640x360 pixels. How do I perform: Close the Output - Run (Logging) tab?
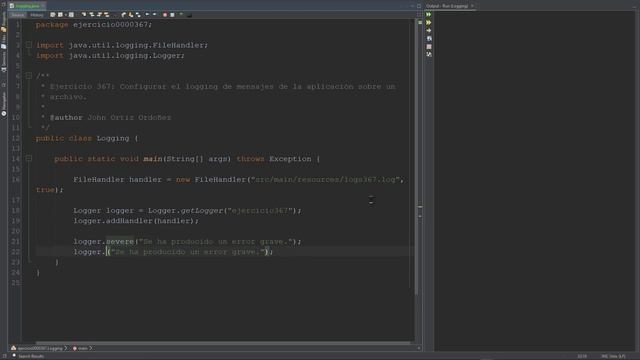[x=472, y=6]
